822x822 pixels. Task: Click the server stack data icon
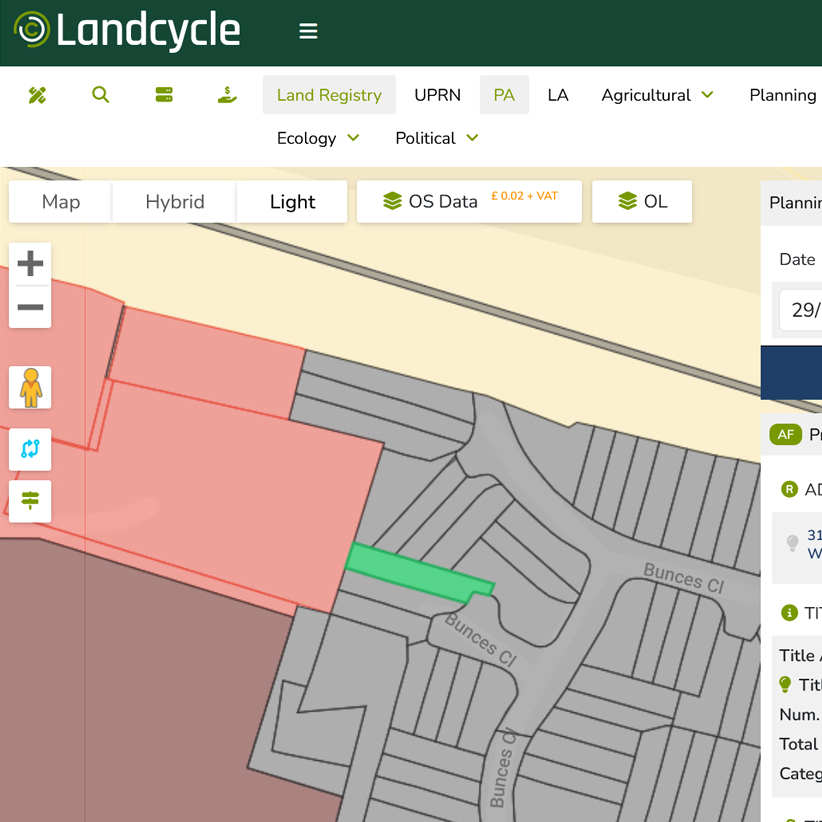164,95
